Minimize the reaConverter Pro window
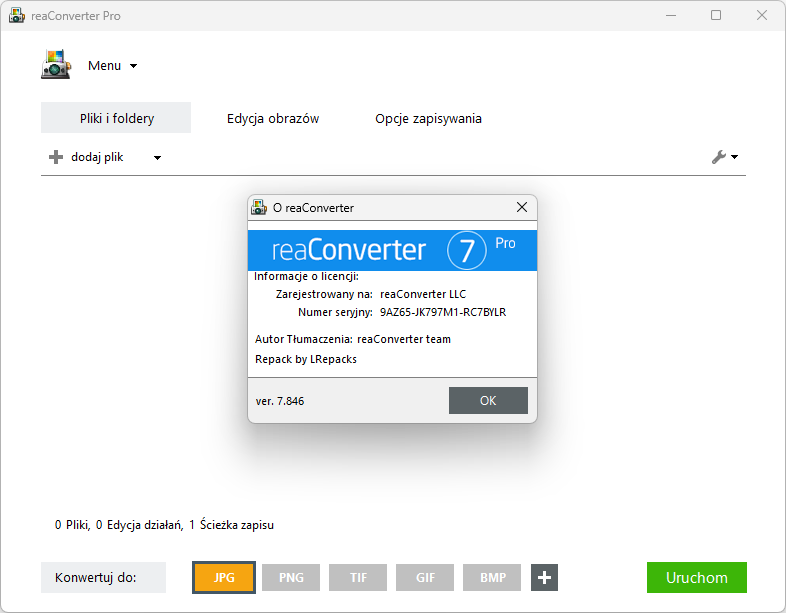 click(x=671, y=16)
